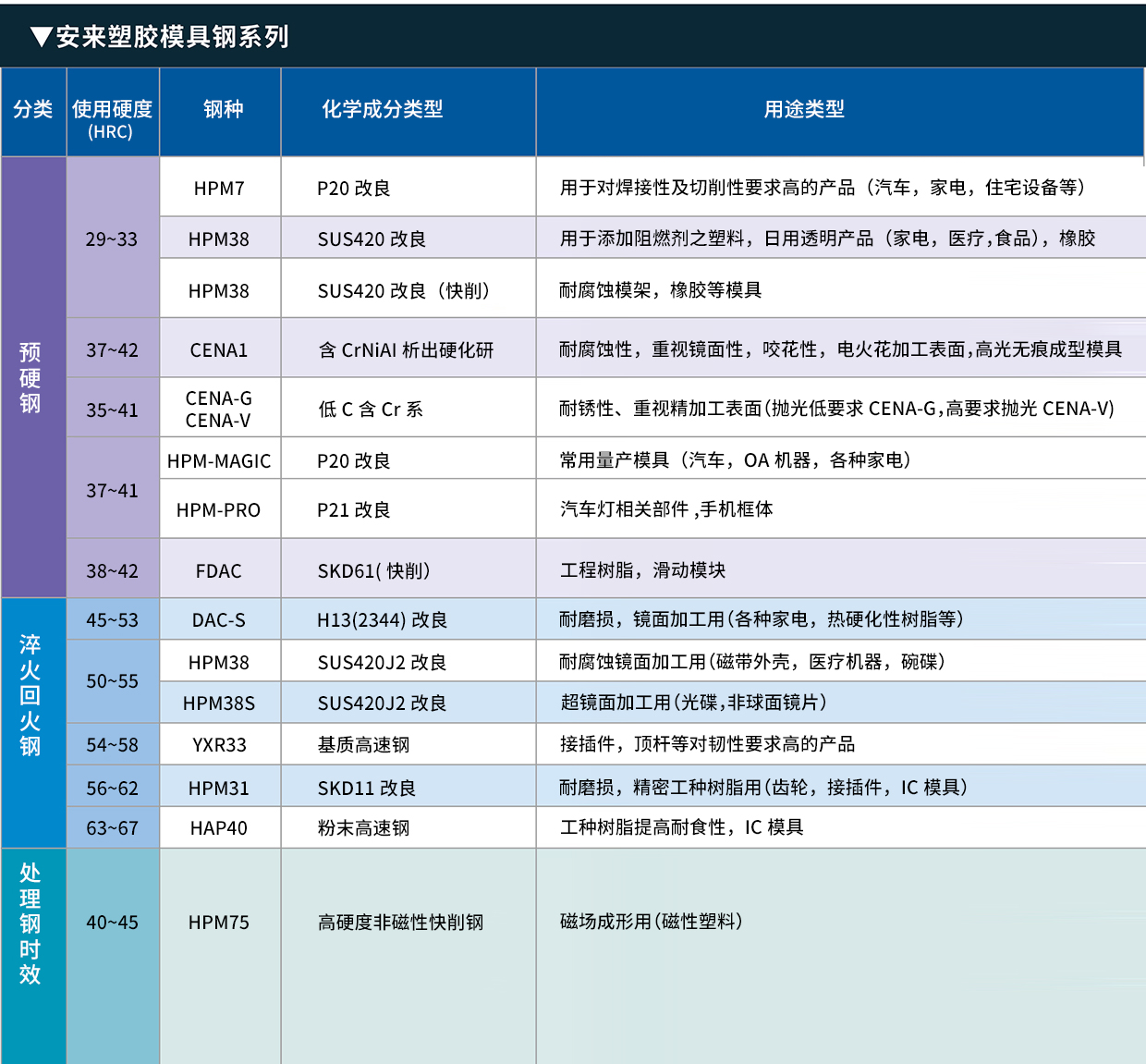
Task: Click the 50~55 hardness cell
Action: (112, 681)
